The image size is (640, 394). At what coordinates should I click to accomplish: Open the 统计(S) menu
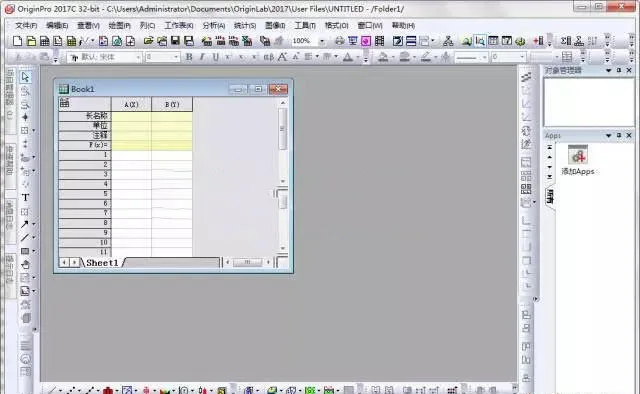click(245, 25)
